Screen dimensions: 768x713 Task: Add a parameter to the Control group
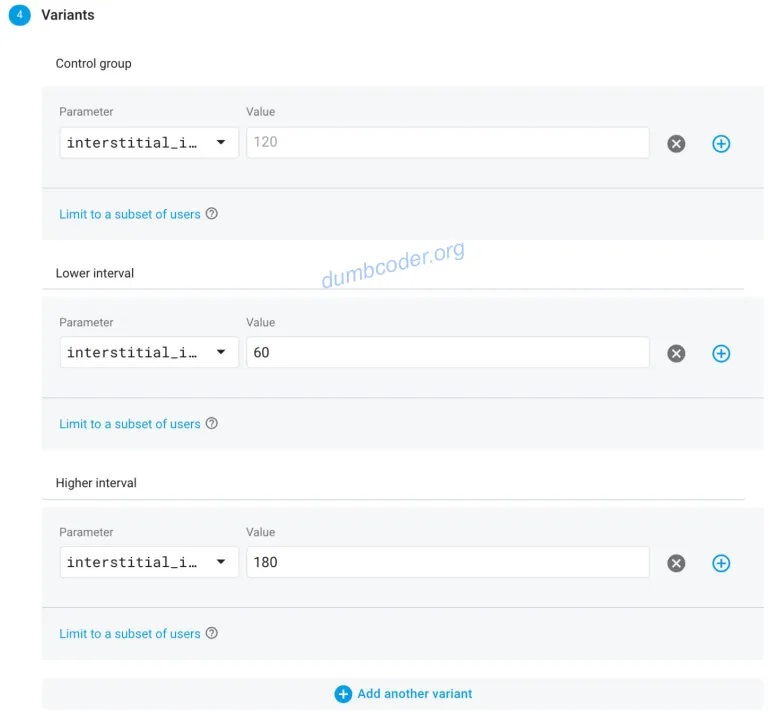(721, 143)
